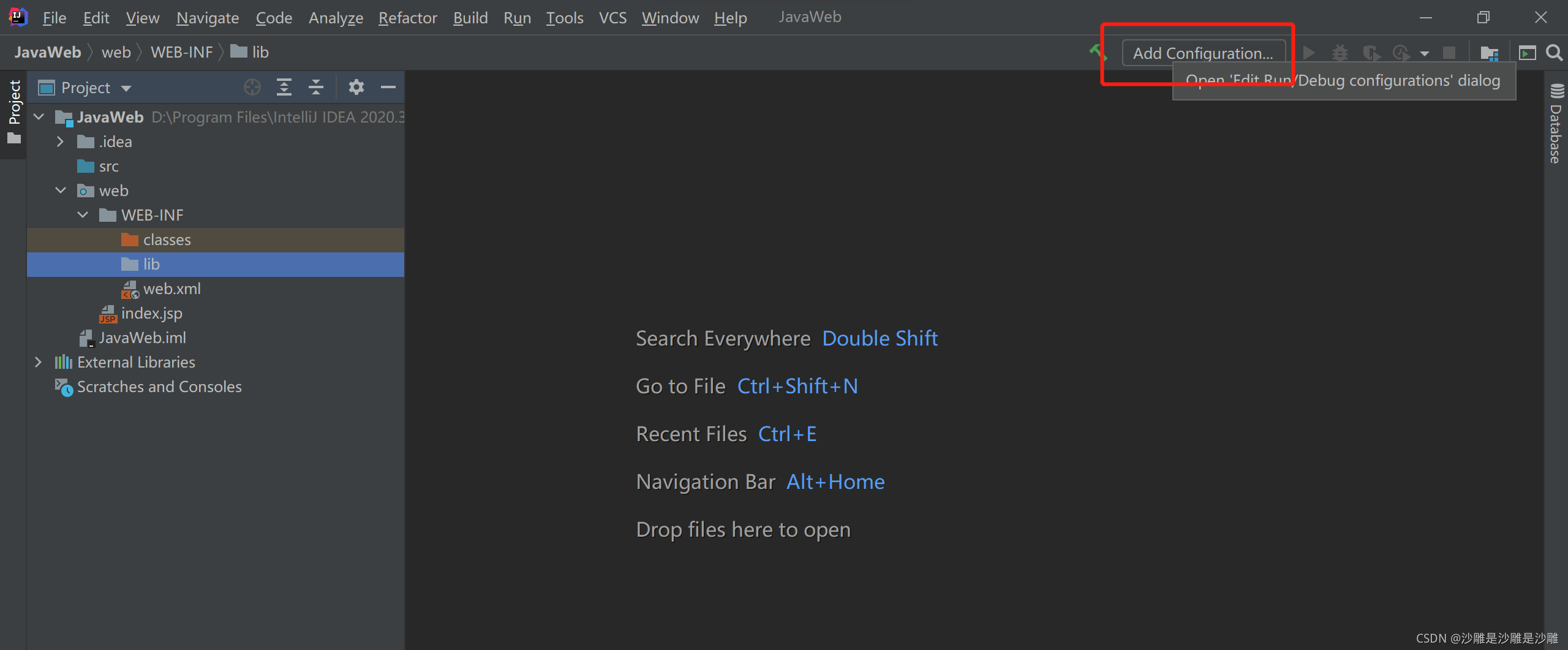This screenshot has width=1568, height=650.
Task: Open the VCS menu
Action: tap(613, 18)
